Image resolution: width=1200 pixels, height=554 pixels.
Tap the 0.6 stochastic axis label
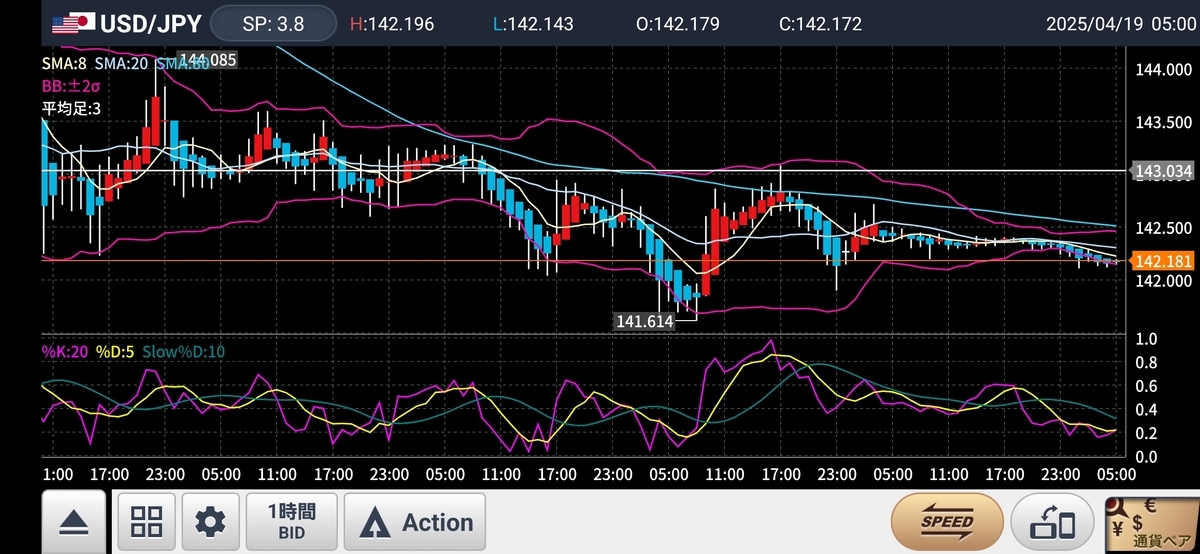pyautogui.click(x=1147, y=386)
